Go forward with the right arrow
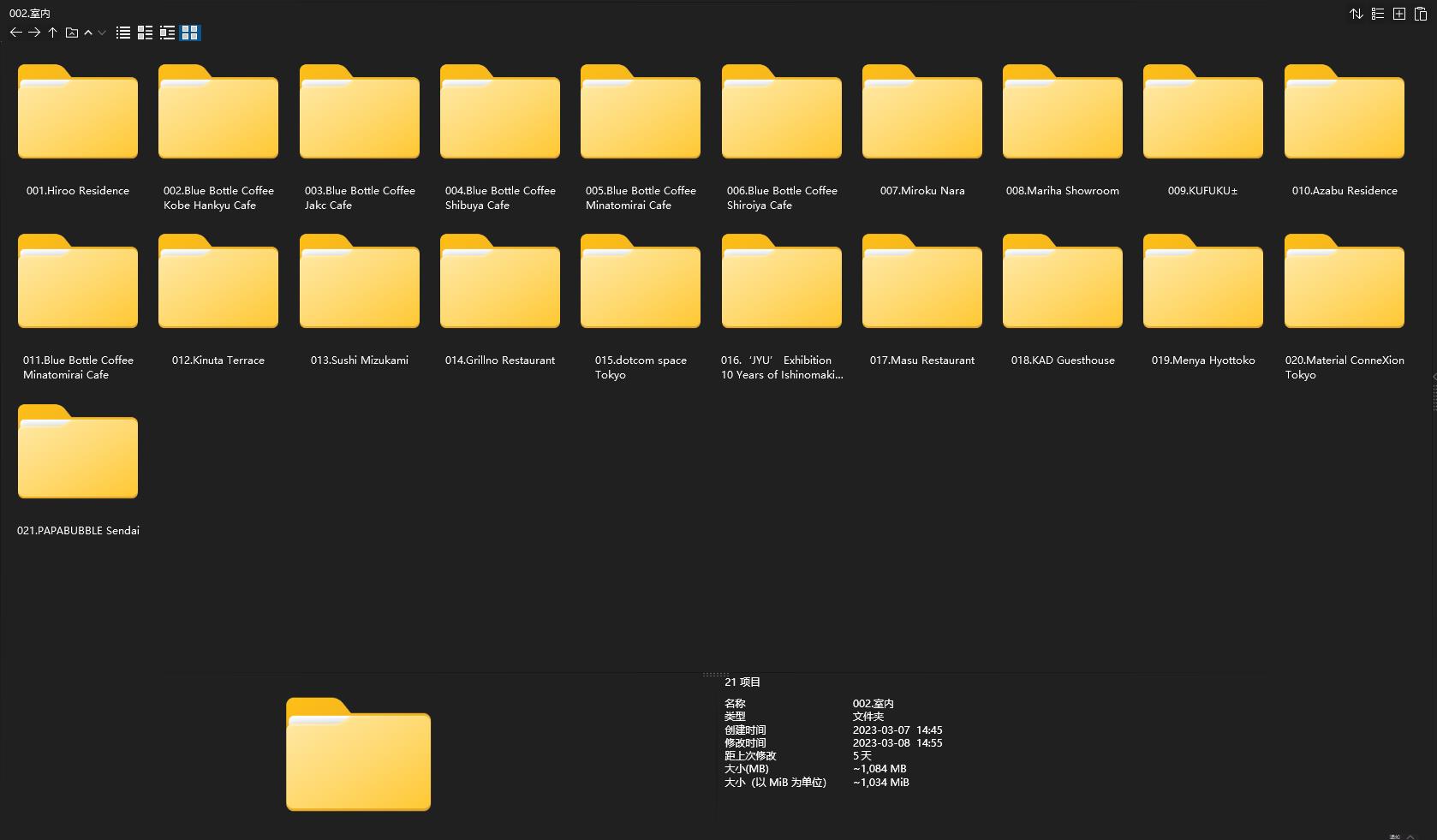This screenshot has width=1437, height=840. [34, 33]
